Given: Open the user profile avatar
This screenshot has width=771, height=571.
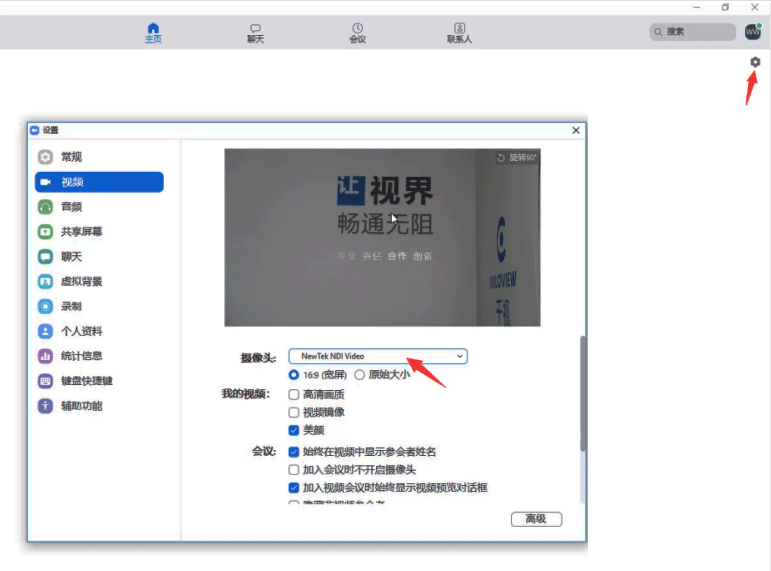Looking at the screenshot, I should pyautogui.click(x=753, y=31).
